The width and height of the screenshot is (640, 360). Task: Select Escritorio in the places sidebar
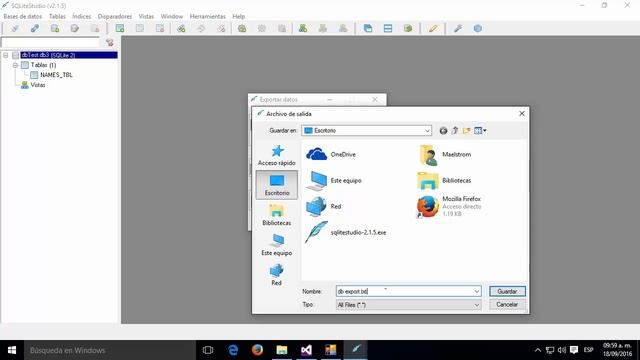click(277, 185)
